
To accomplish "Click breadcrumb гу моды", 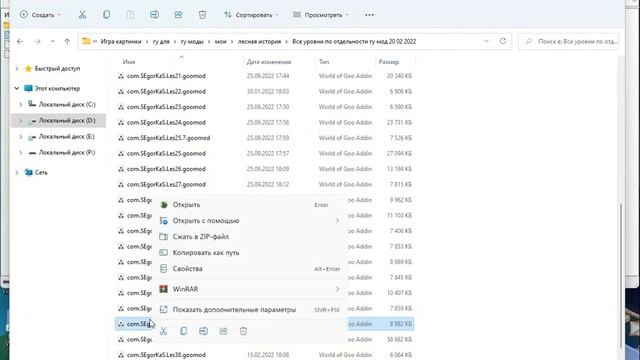I will tap(192, 41).
